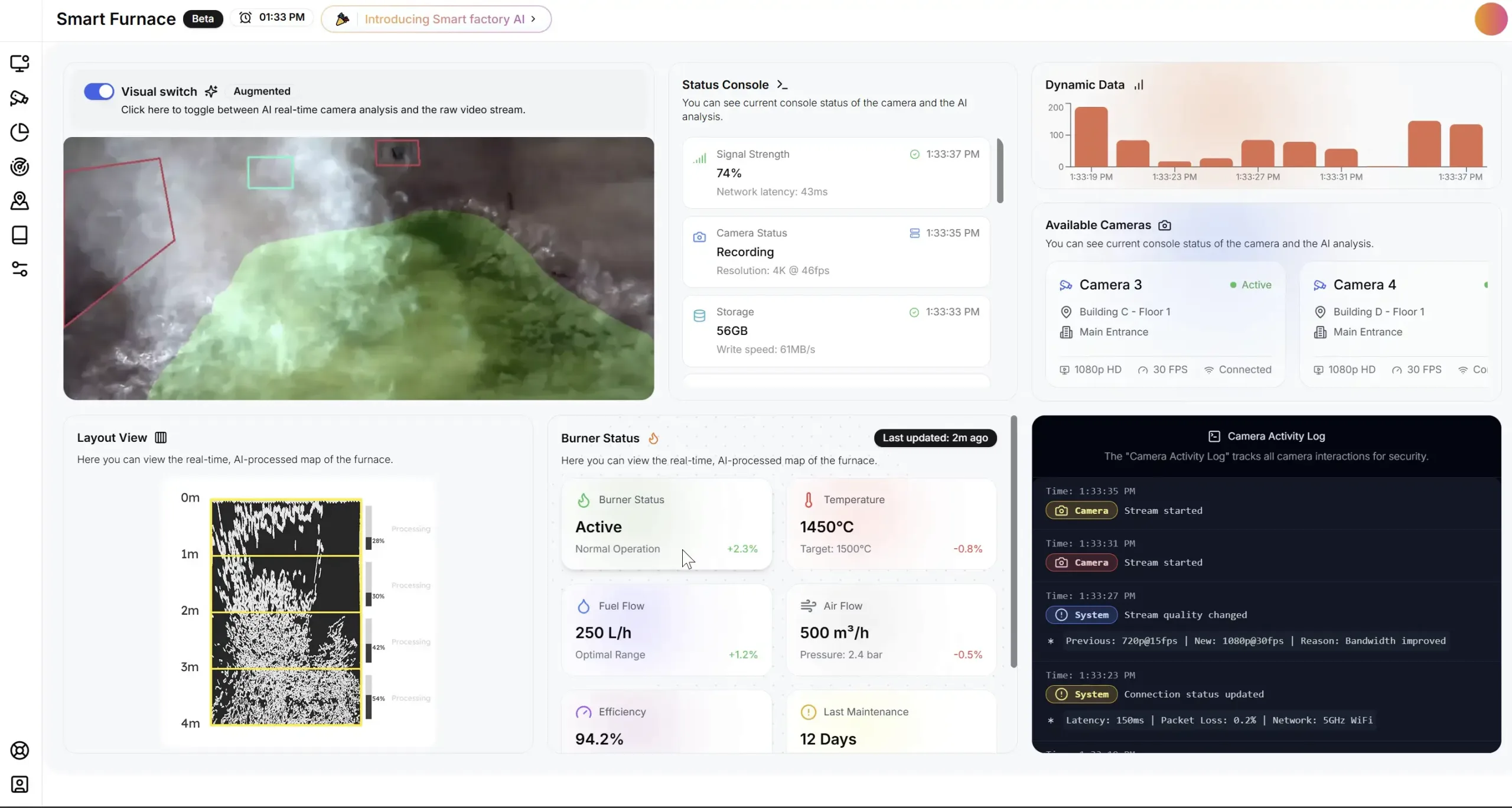Click the monitor icon in the sidebar
Viewport: 1512px width, 808px height.
(19, 63)
